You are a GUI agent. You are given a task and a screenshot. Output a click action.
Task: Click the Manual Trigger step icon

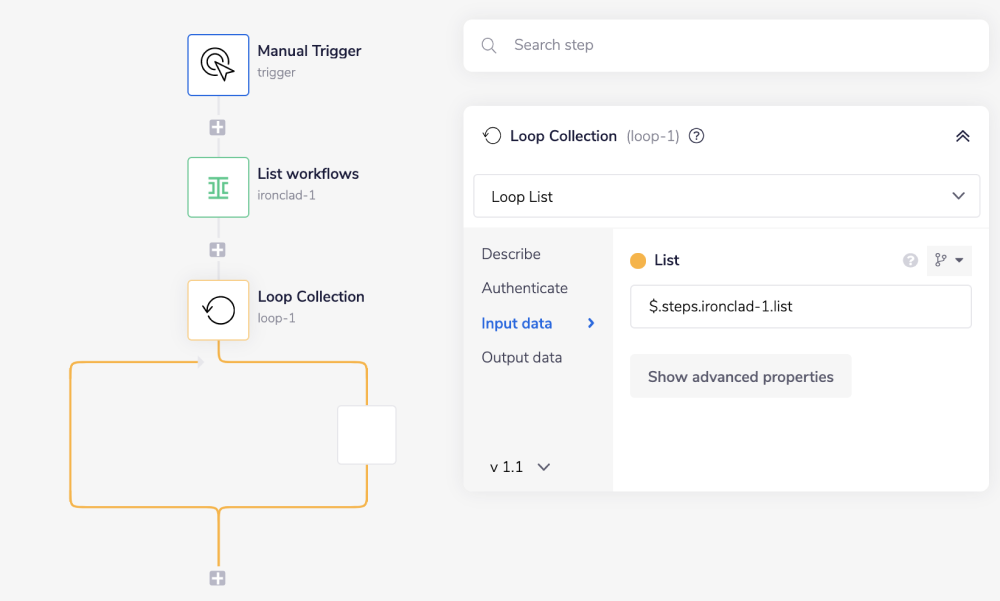tap(218, 65)
